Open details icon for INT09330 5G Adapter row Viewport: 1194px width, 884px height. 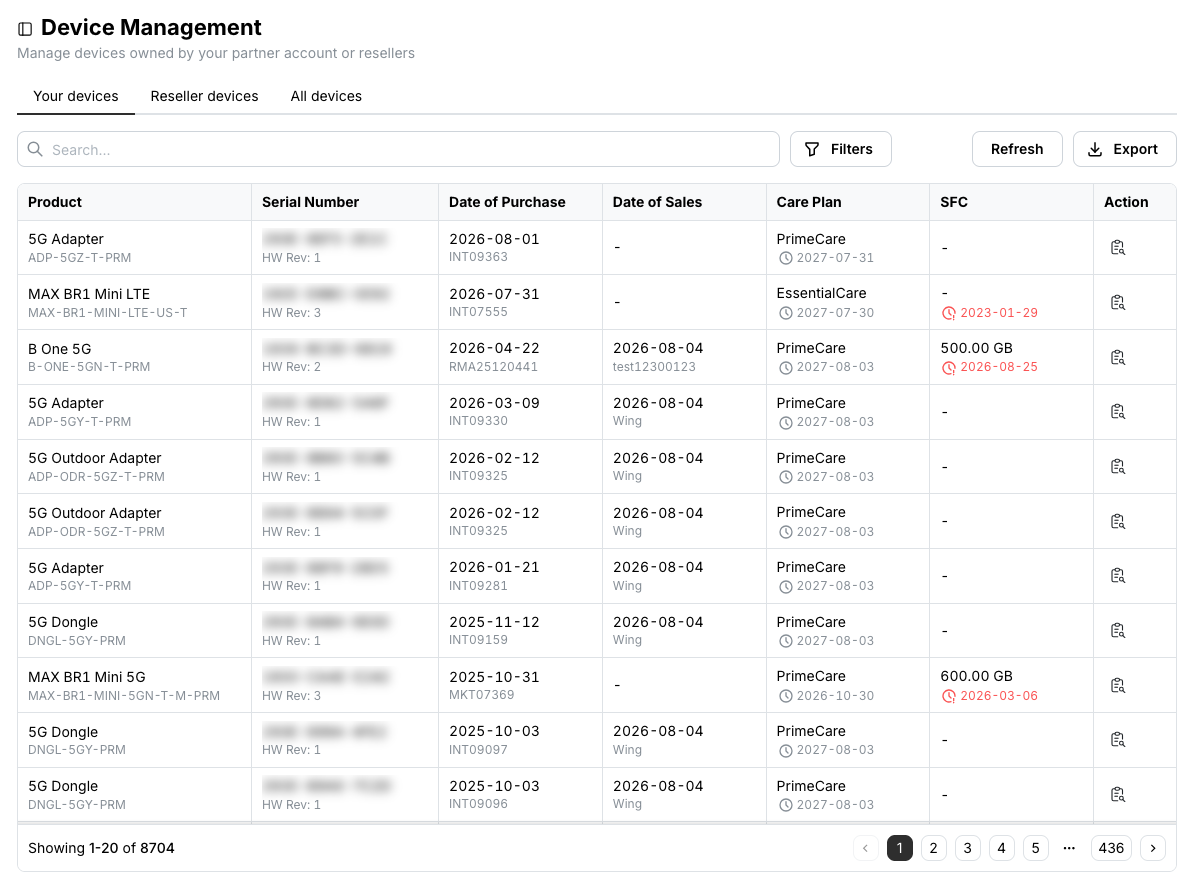1117,412
